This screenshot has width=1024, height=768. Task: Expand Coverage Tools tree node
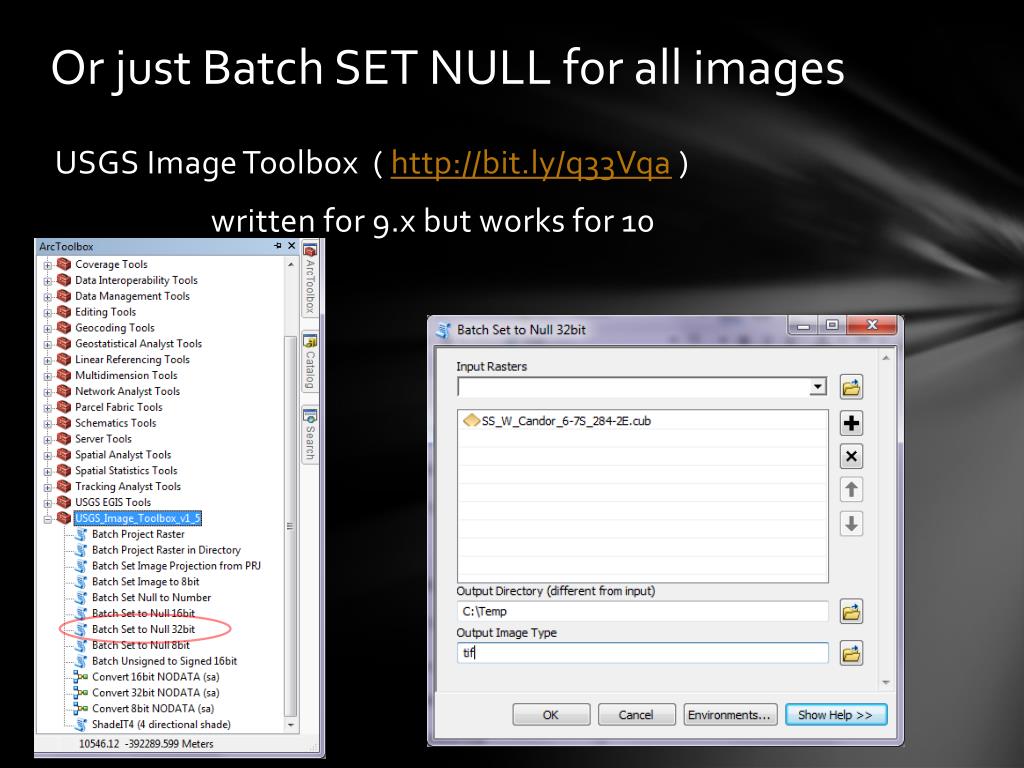(48, 265)
